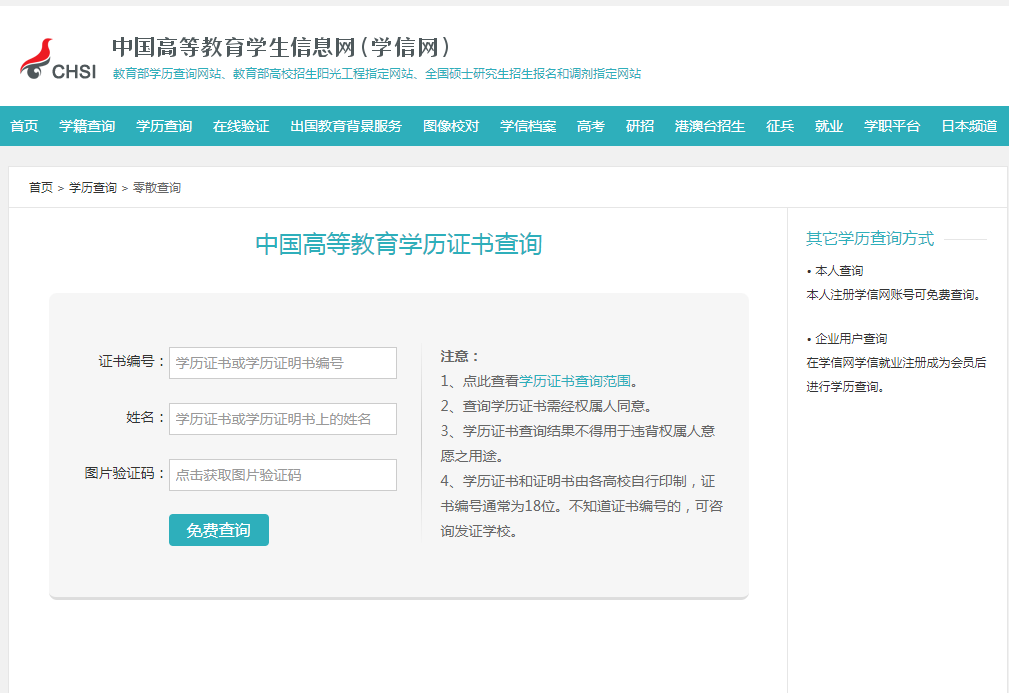Select 学历查询 in the top navigation
This screenshot has height=693, width=1009.
(x=164, y=126)
